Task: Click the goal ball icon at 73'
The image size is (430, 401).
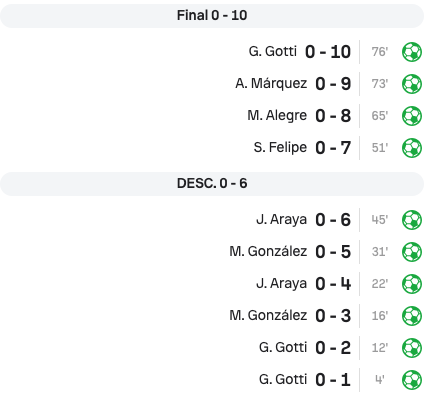Action: click(412, 84)
